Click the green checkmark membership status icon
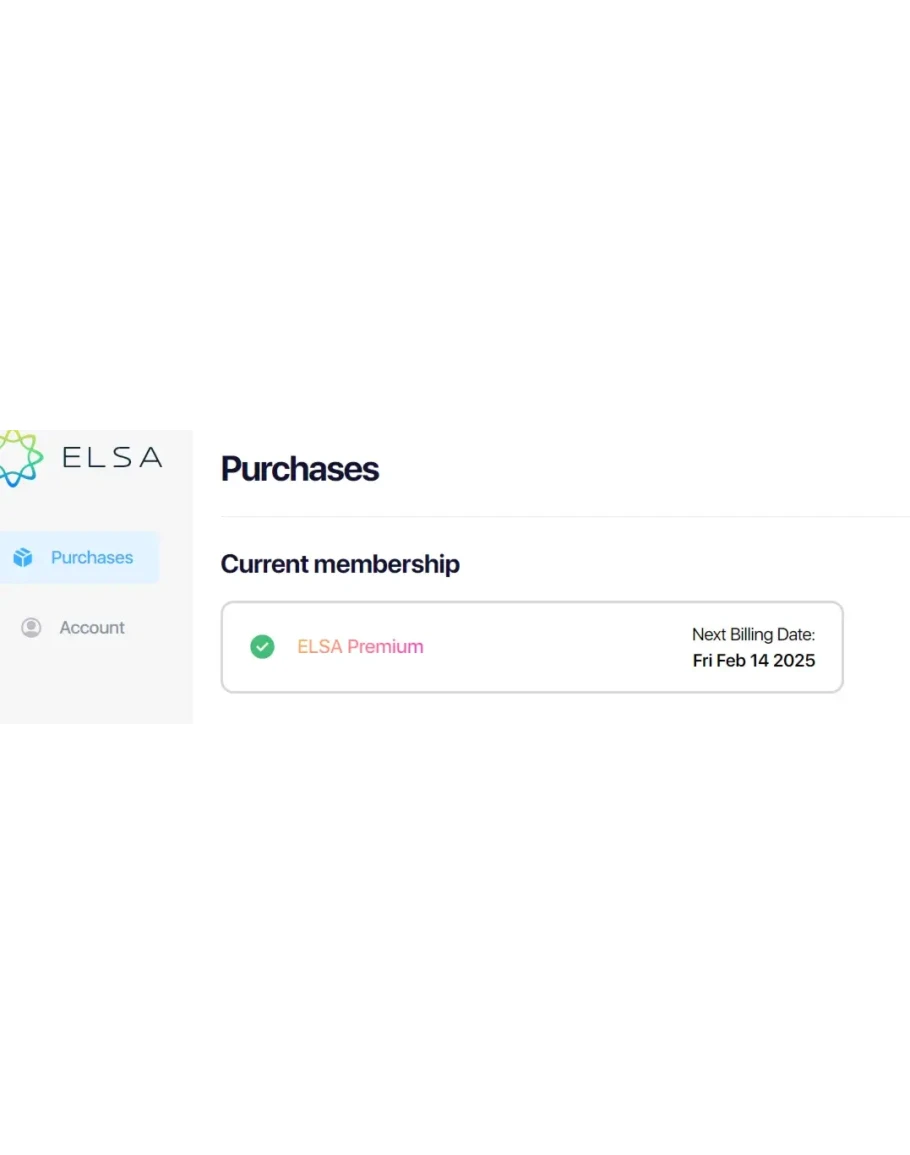Image resolution: width=910 pixels, height=1155 pixels. [262, 647]
